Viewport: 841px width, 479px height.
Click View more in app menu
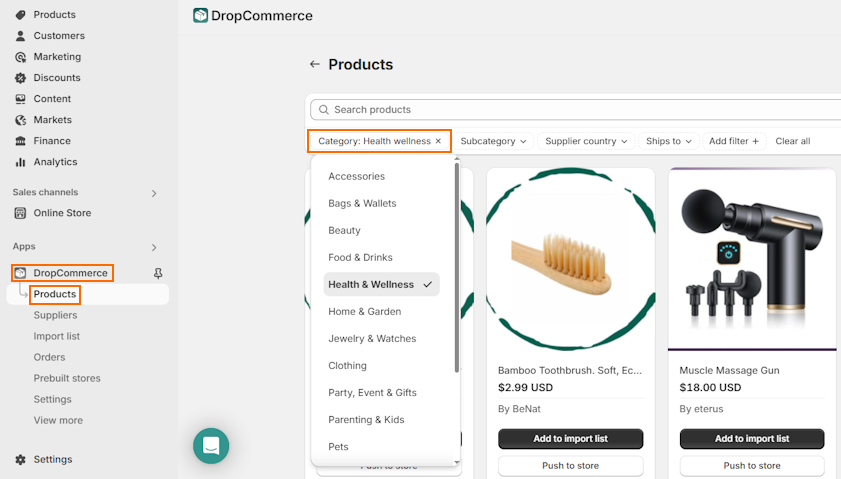[58, 421]
